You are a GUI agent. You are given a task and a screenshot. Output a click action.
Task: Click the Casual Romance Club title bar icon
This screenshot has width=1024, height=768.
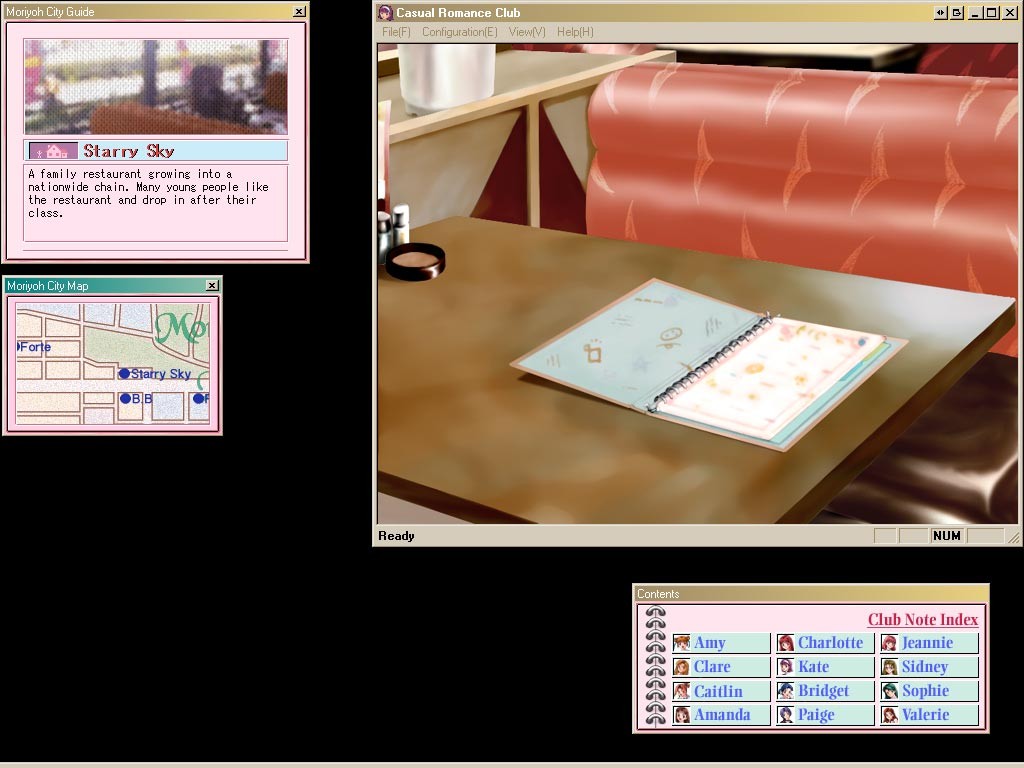tap(385, 13)
